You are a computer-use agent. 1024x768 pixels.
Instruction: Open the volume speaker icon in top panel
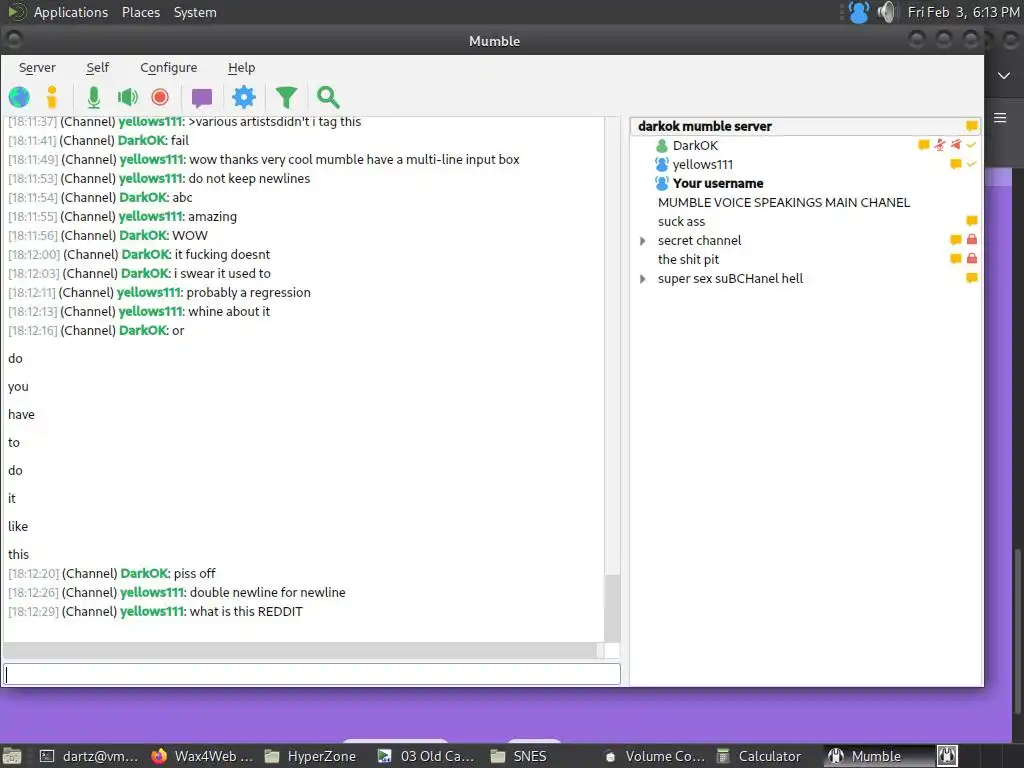click(x=887, y=12)
